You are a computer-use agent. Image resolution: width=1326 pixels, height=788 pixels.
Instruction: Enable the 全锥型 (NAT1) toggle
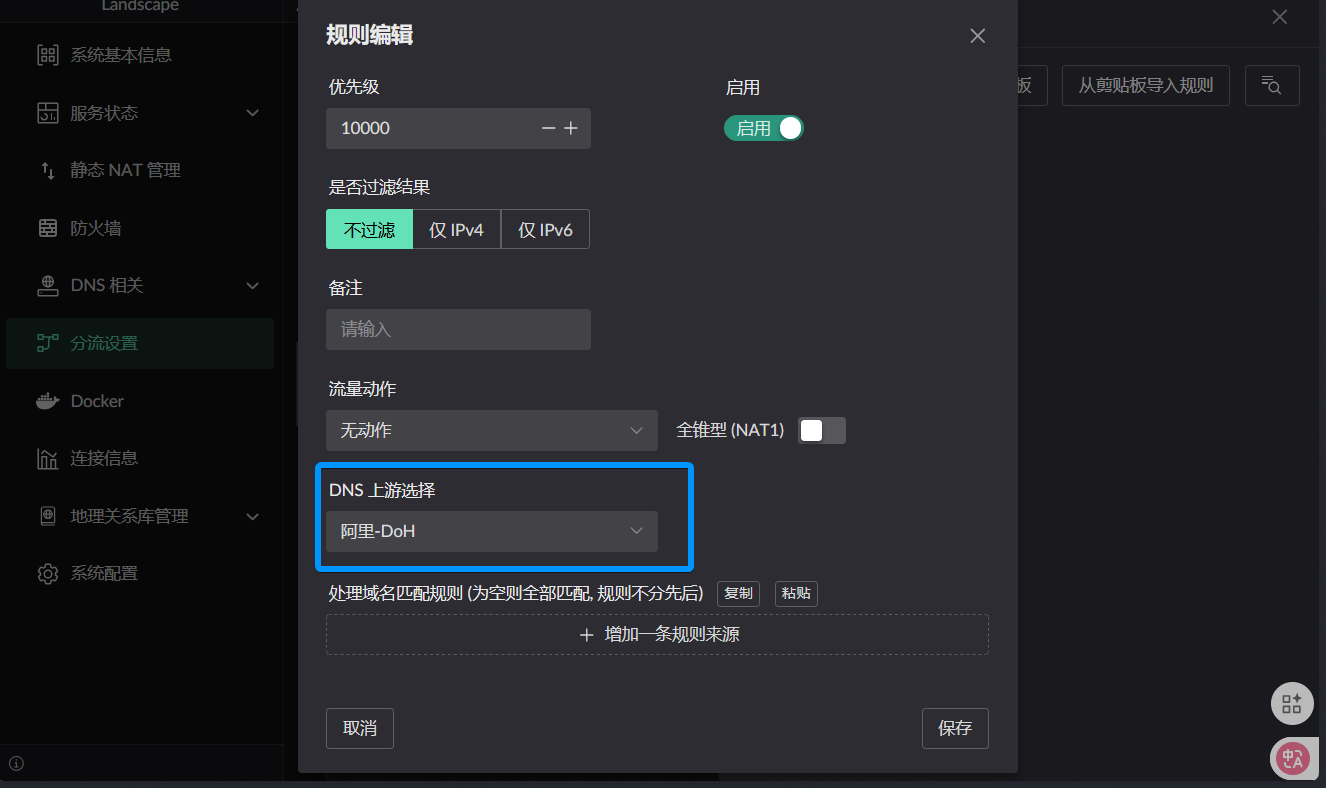pos(821,430)
